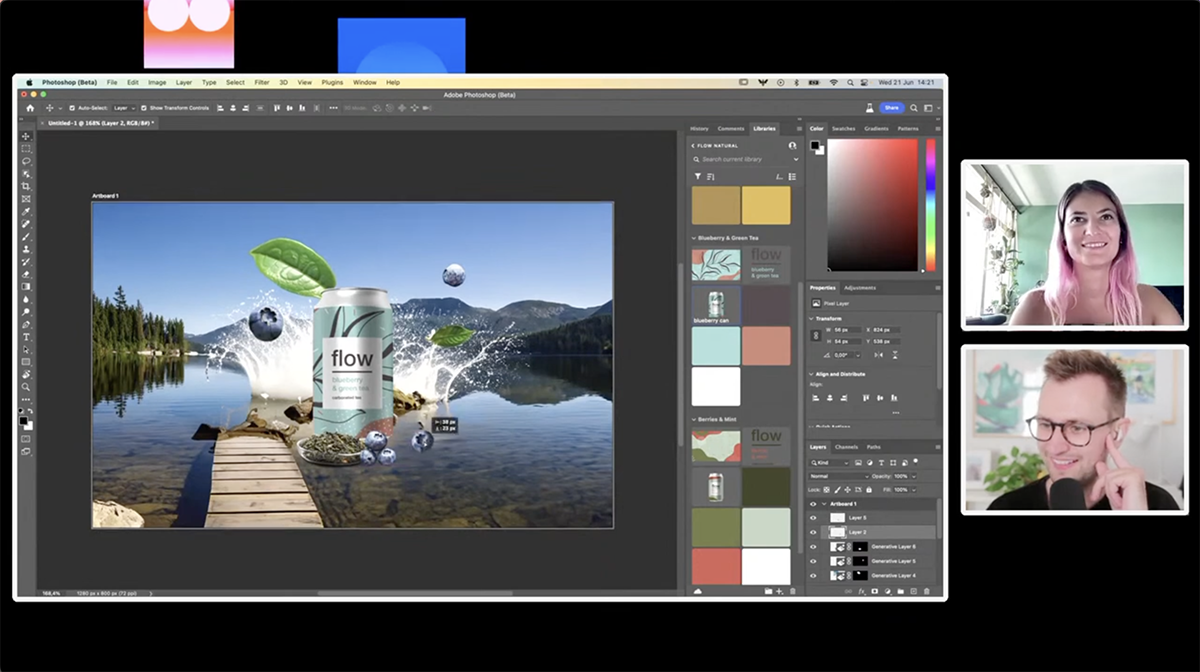Image resolution: width=1200 pixels, height=672 pixels.
Task: Click the Home icon in options bar
Action: 30,108
